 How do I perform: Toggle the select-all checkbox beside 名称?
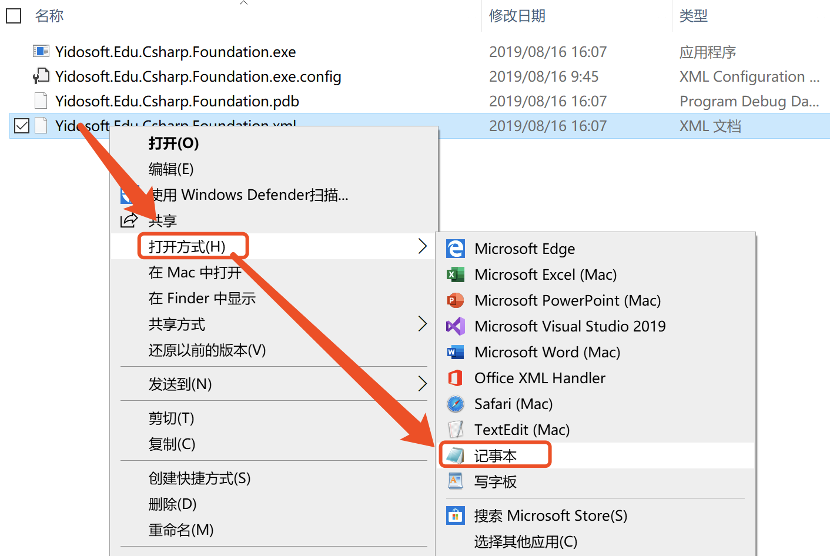[13, 15]
